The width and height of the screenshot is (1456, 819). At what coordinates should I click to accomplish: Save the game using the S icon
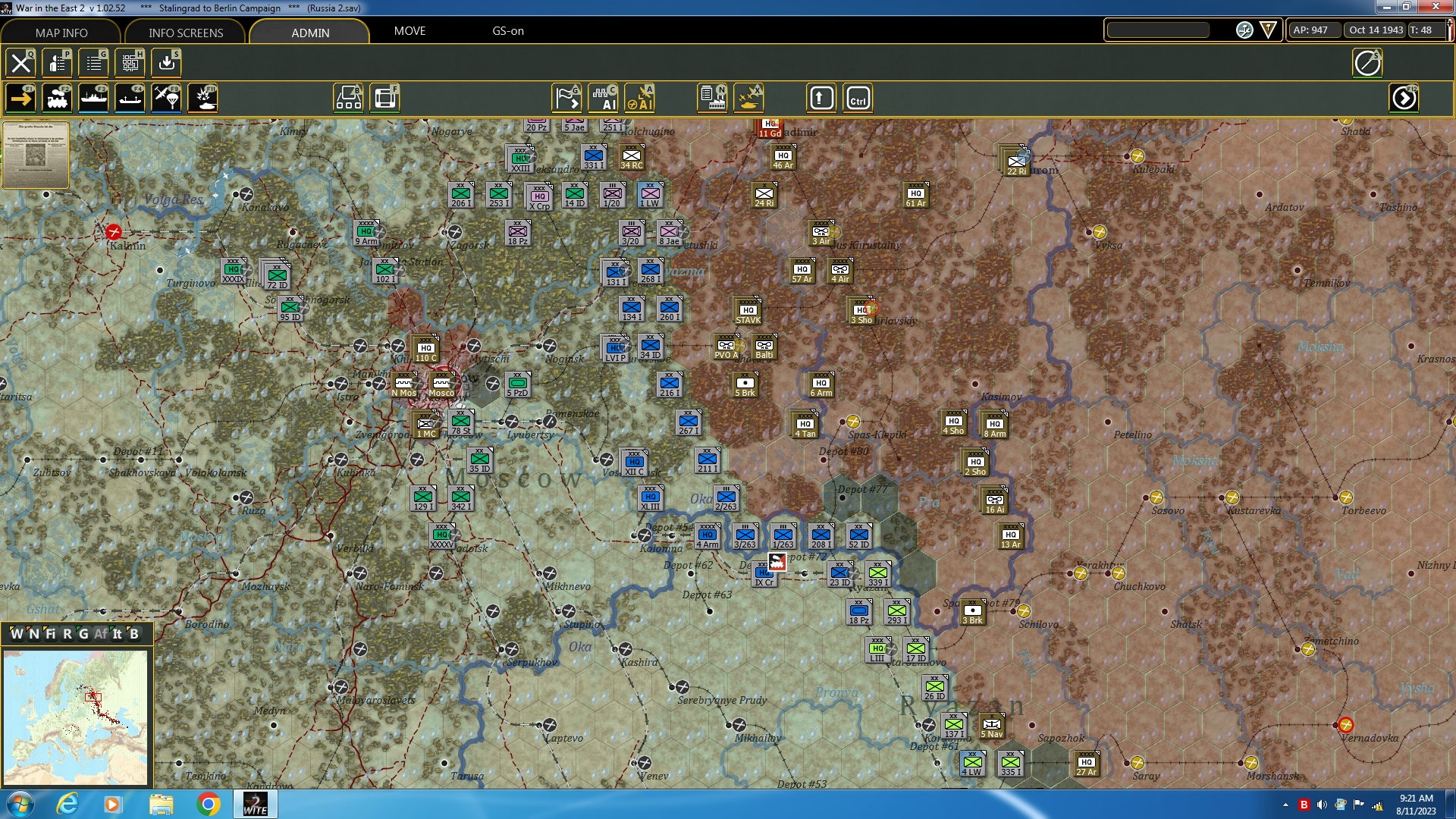click(166, 63)
